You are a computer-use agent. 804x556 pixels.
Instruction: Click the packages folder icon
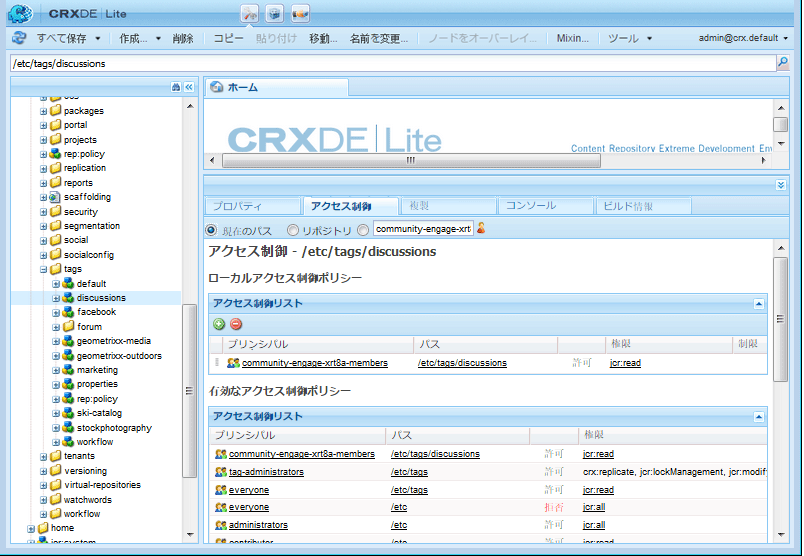(x=55, y=110)
